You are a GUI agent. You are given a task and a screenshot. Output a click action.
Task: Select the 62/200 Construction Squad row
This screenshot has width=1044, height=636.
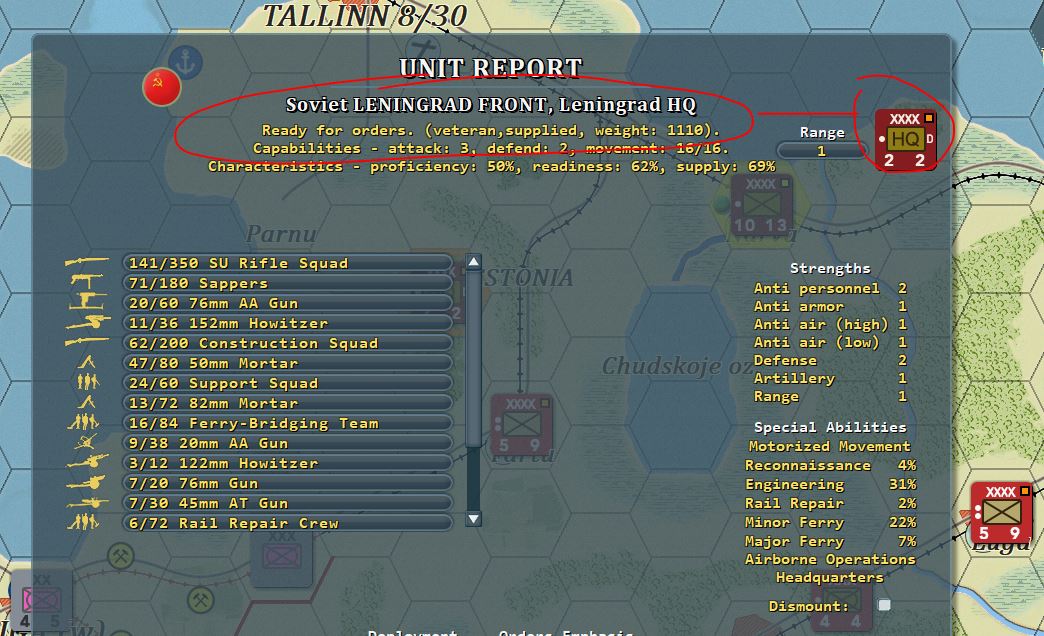pos(288,343)
